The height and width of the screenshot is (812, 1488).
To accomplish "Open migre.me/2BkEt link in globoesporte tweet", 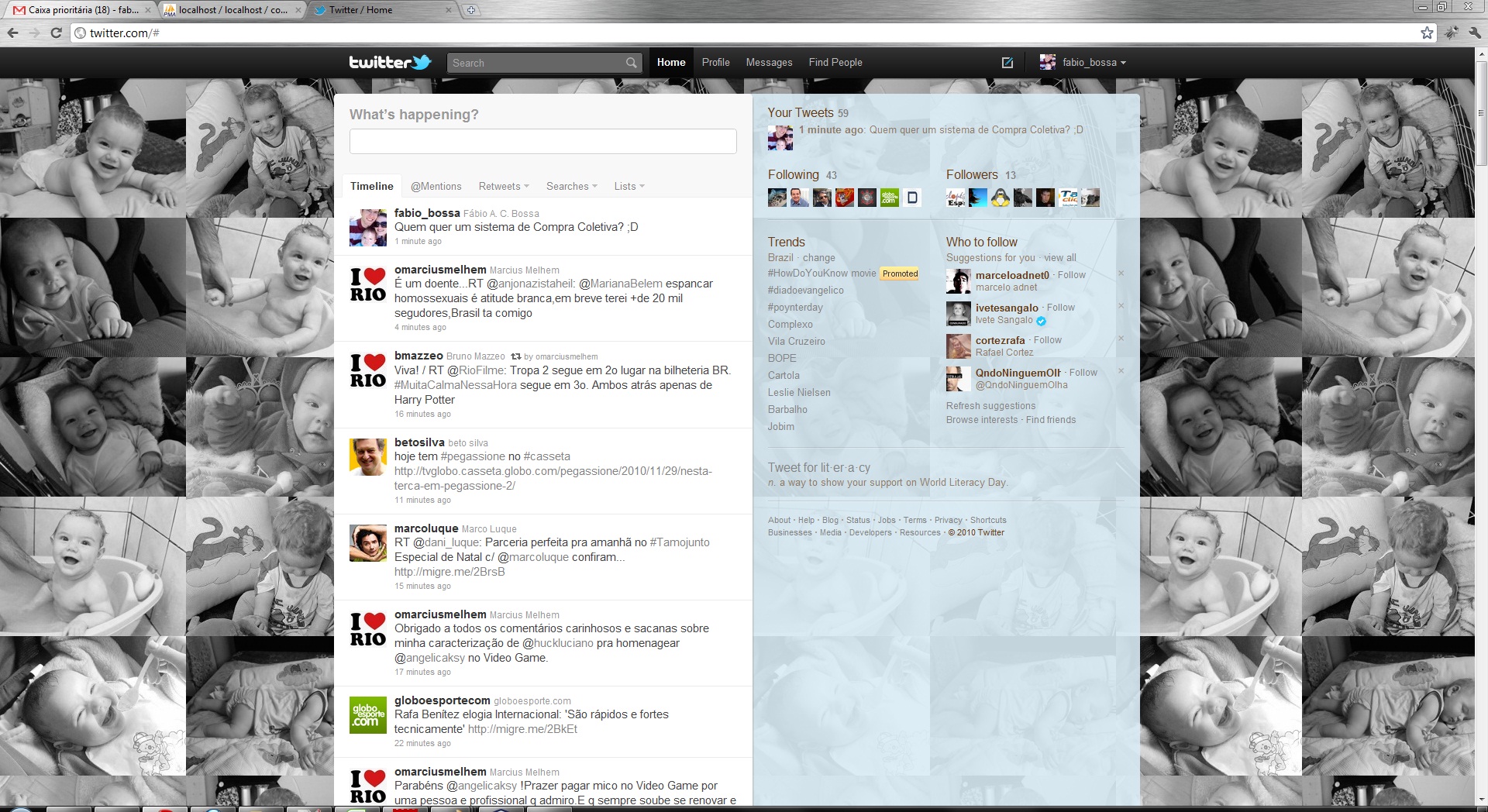I will [523, 729].
